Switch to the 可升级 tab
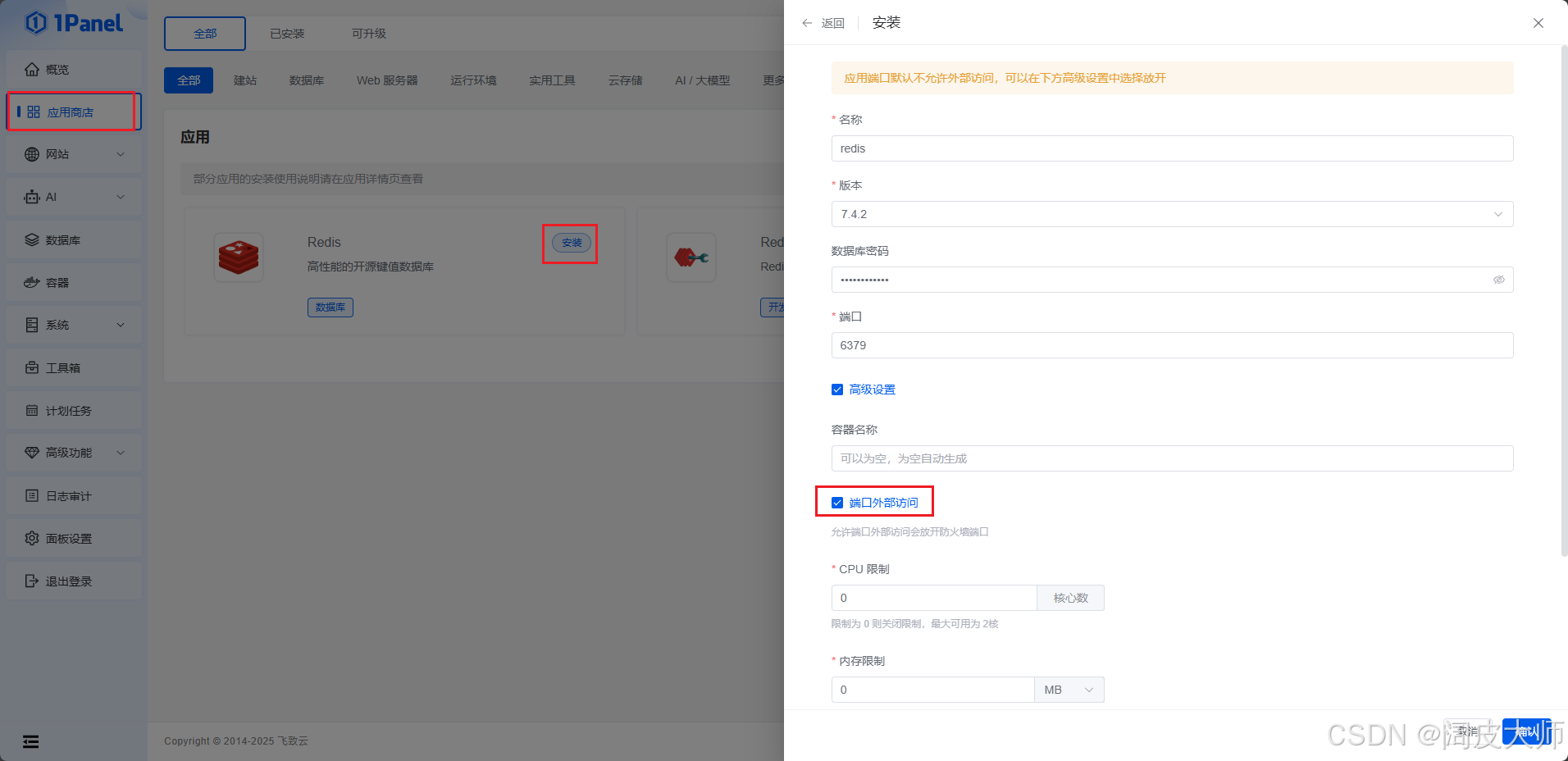Screen dimensions: 1568x761 pyautogui.click(x=369, y=34)
